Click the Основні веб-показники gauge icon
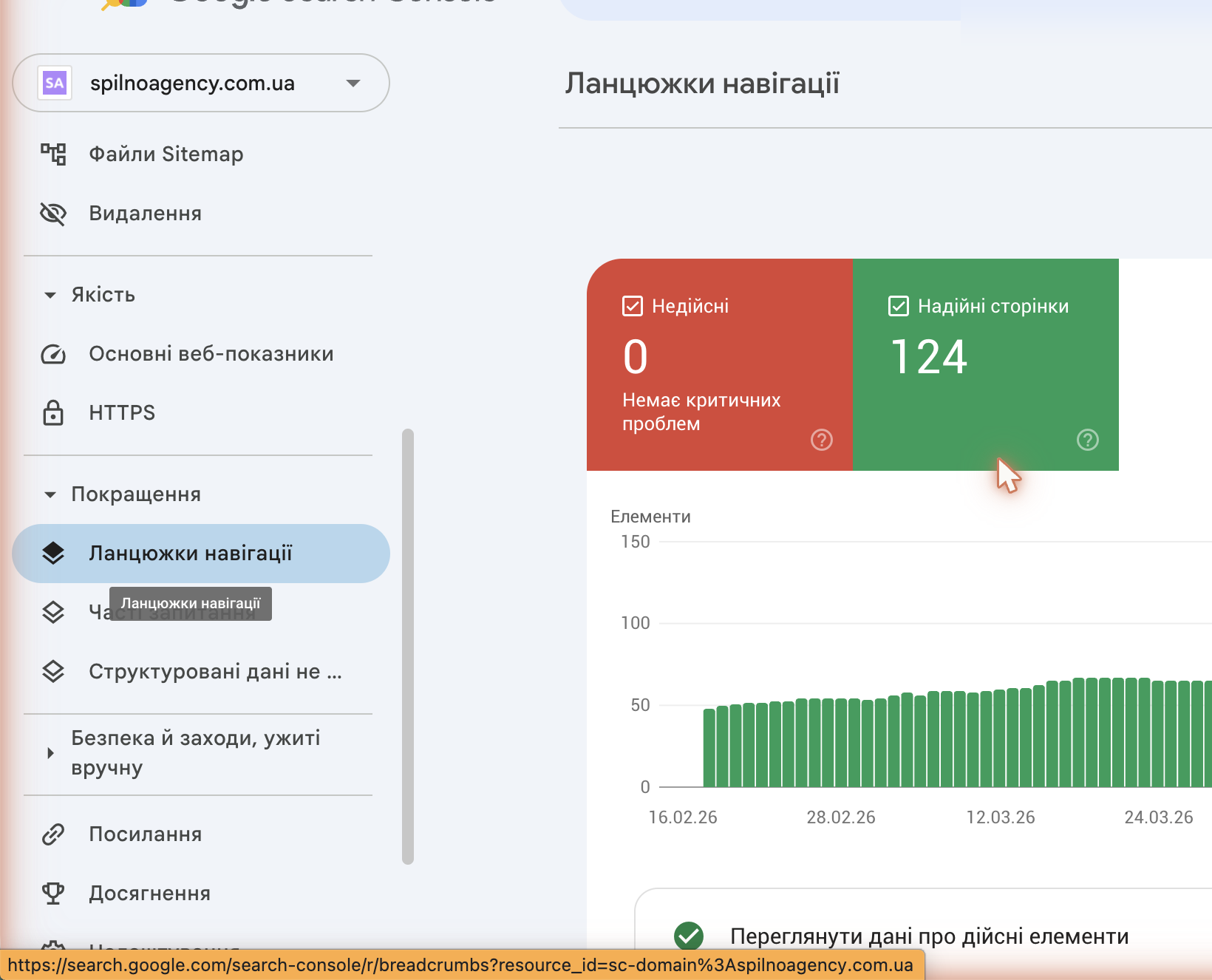 [x=53, y=354]
